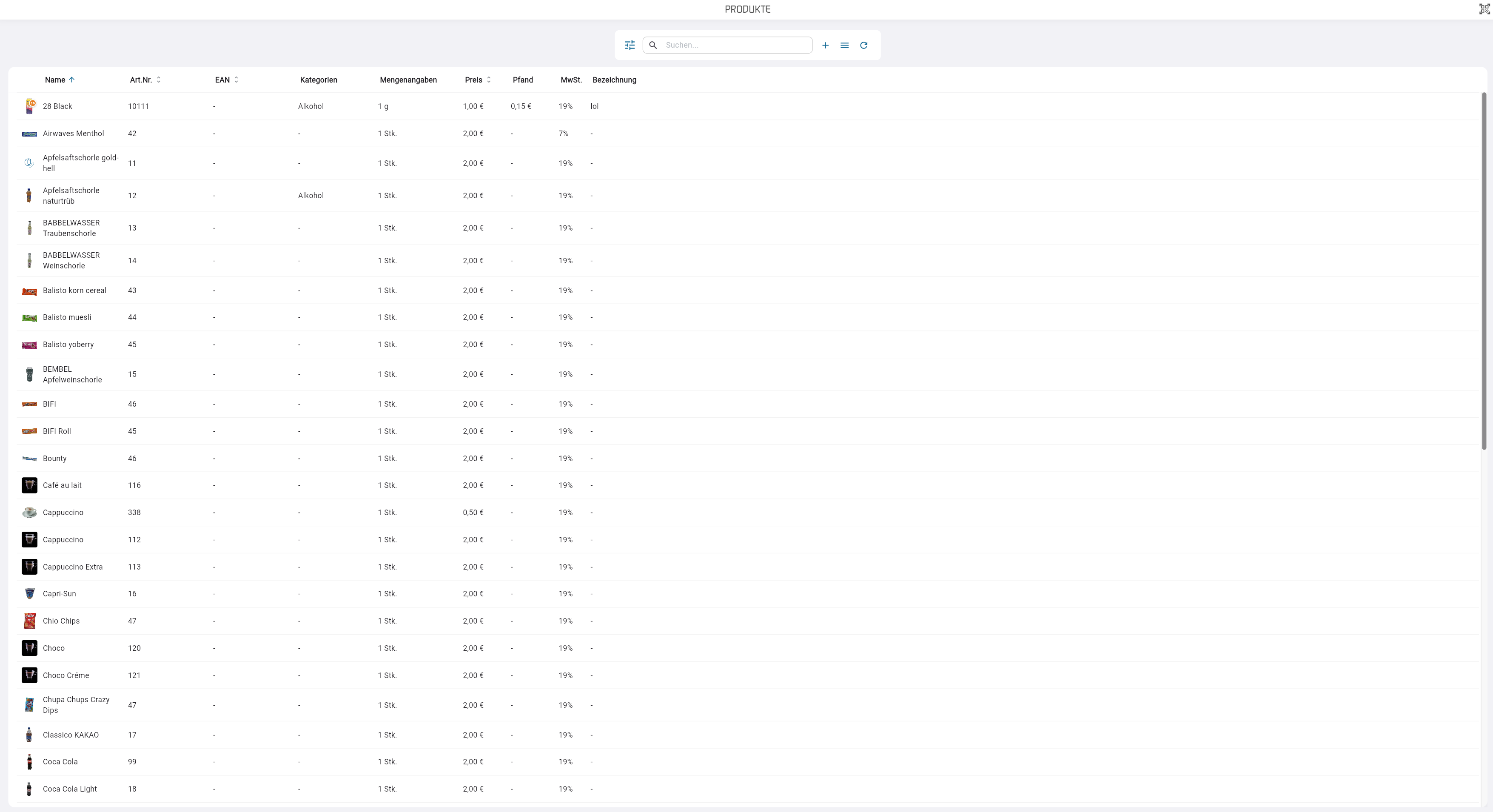This screenshot has width=1493, height=812.
Task: Select the Bounty product row name
Action: click(54, 459)
